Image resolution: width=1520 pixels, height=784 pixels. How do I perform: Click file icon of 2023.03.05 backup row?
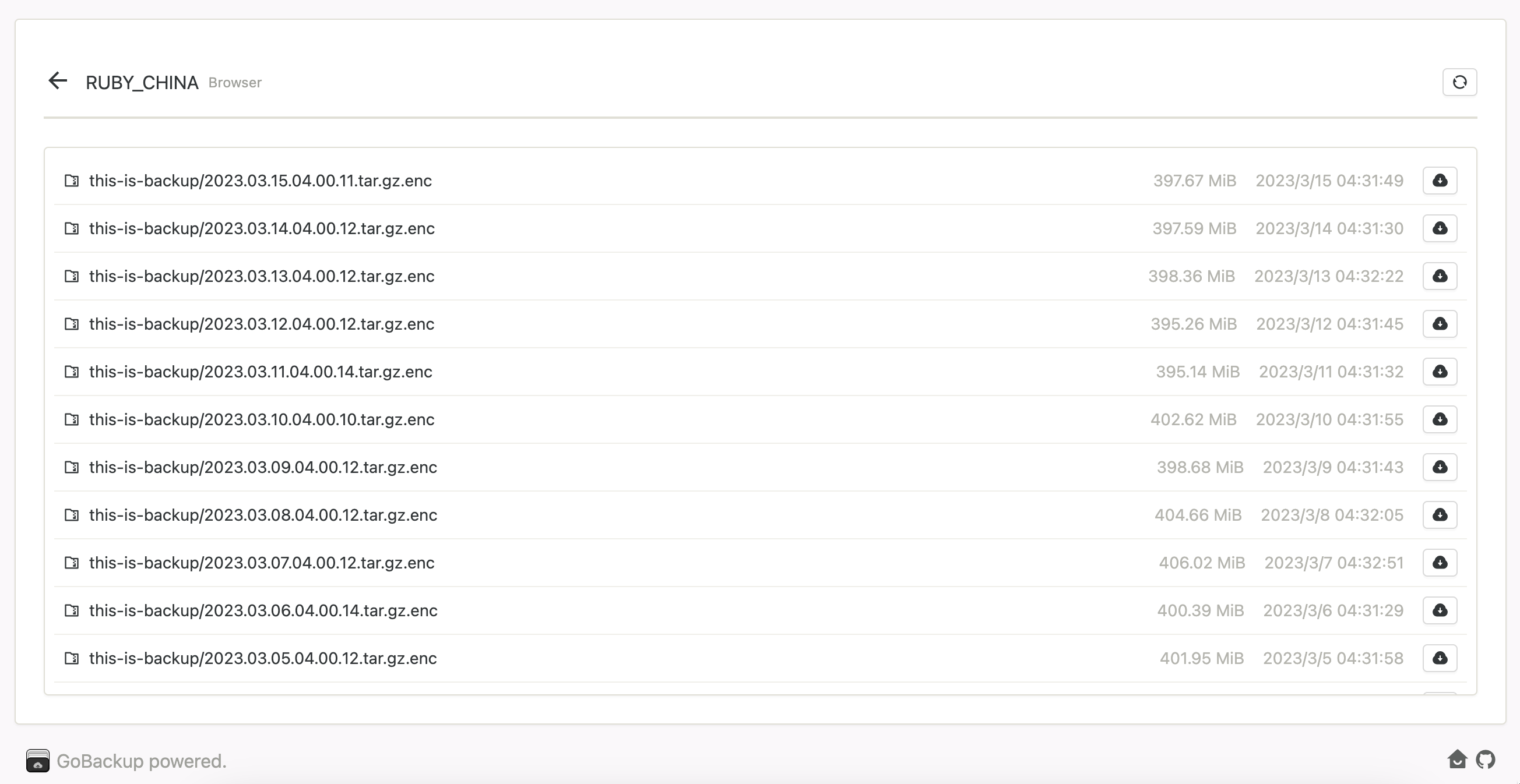coord(72,658)
